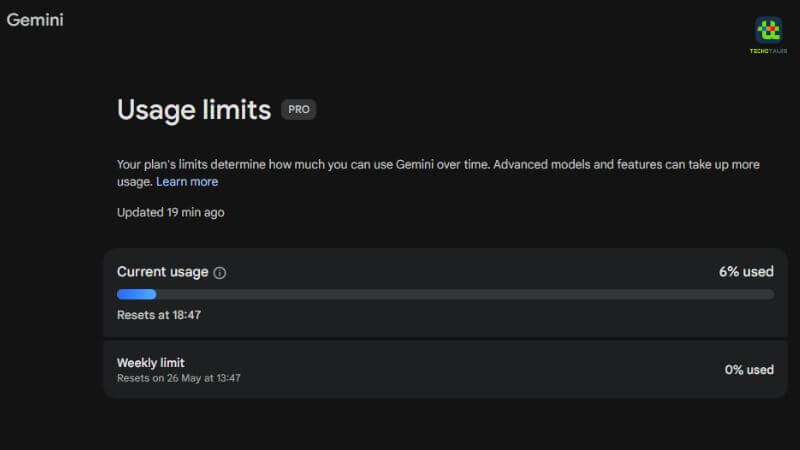Click 'Resets on 26 May at 13:47' text
Image resolution: width=800 pixels, height=450 pixels.
coord(179,378)
